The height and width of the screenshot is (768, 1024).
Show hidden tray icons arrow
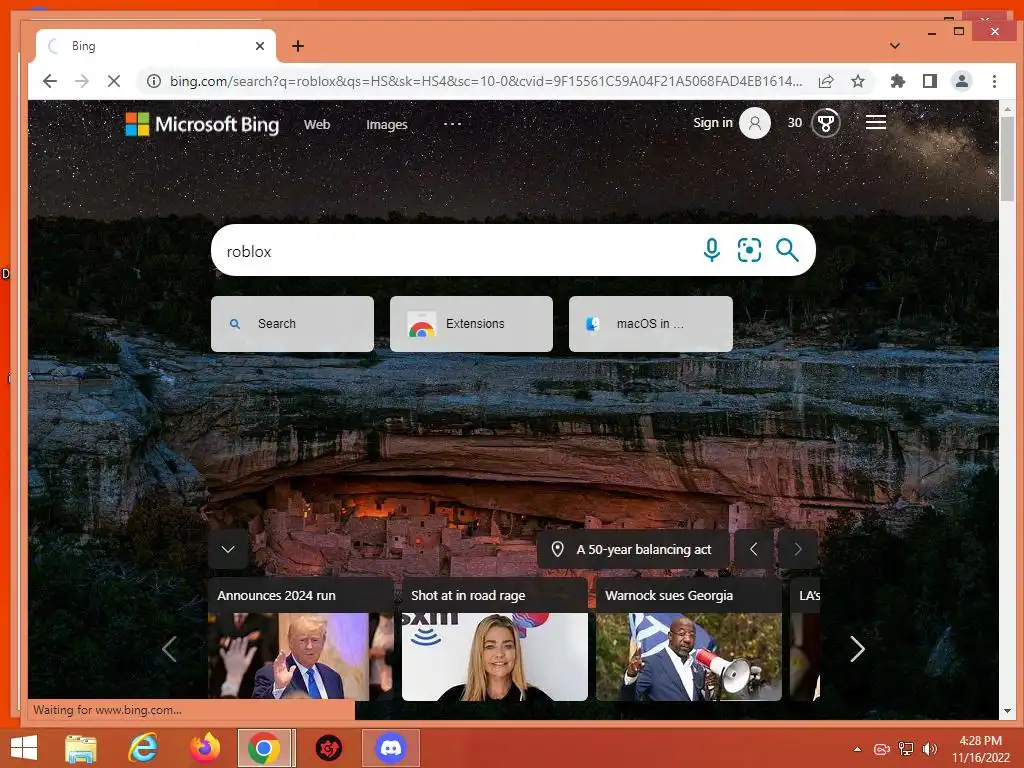pos(857,749)
